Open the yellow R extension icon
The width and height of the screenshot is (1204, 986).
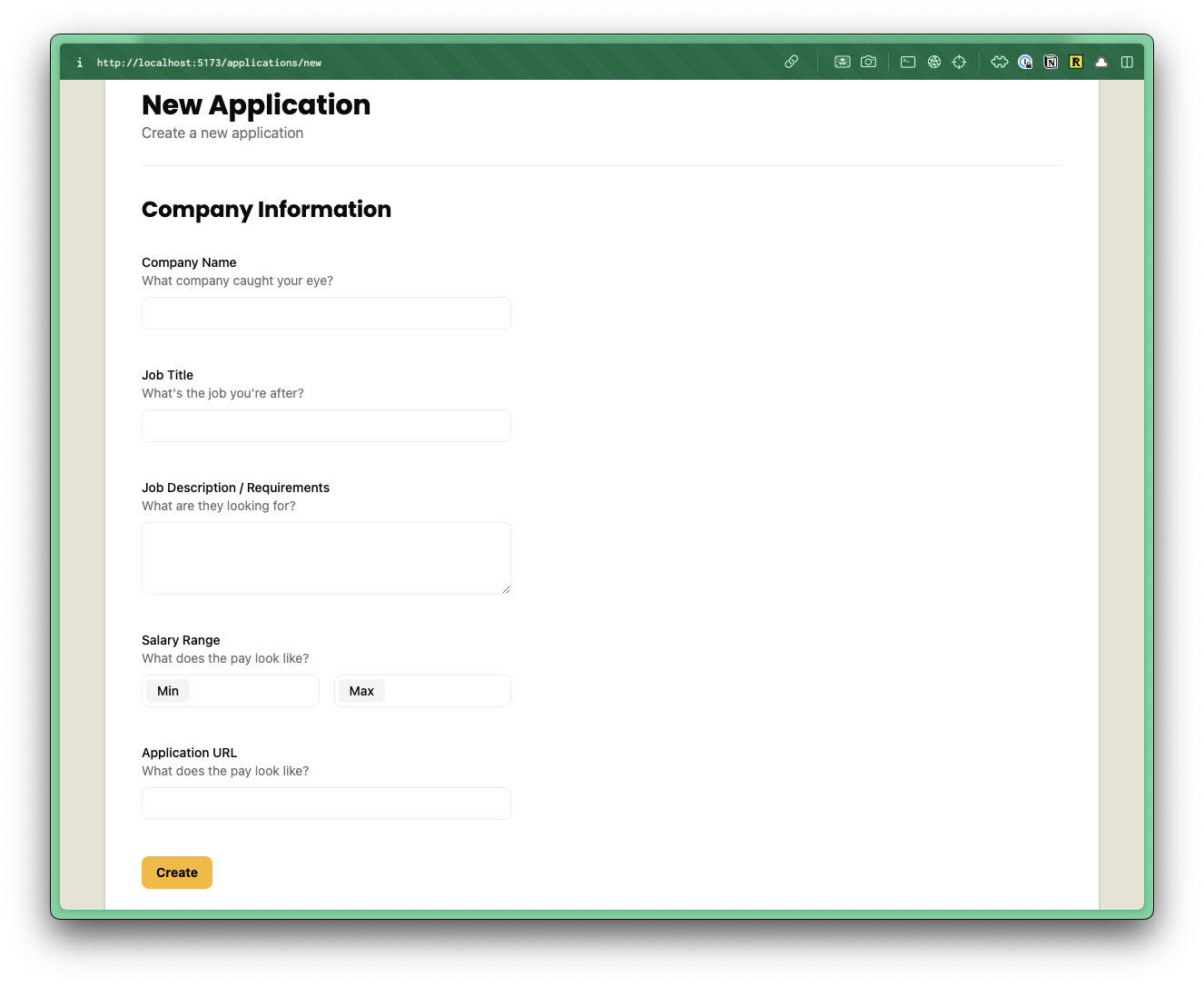(1075, 62)
